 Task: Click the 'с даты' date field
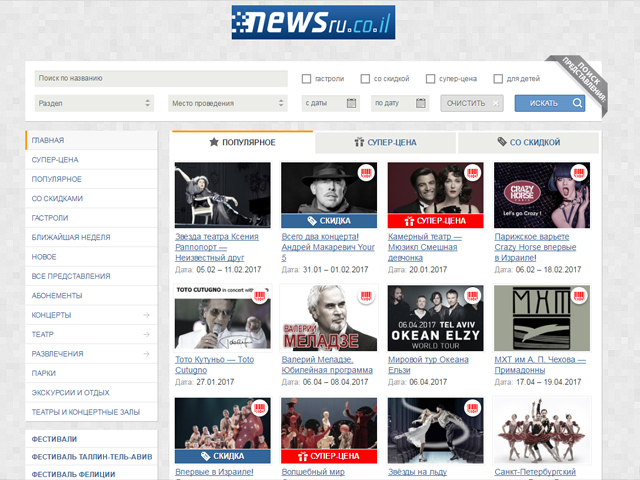(331, 103)
